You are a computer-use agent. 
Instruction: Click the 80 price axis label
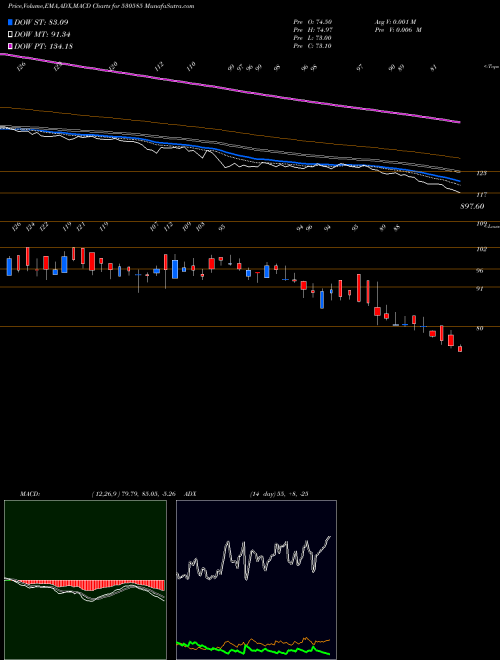pos(480,328)
